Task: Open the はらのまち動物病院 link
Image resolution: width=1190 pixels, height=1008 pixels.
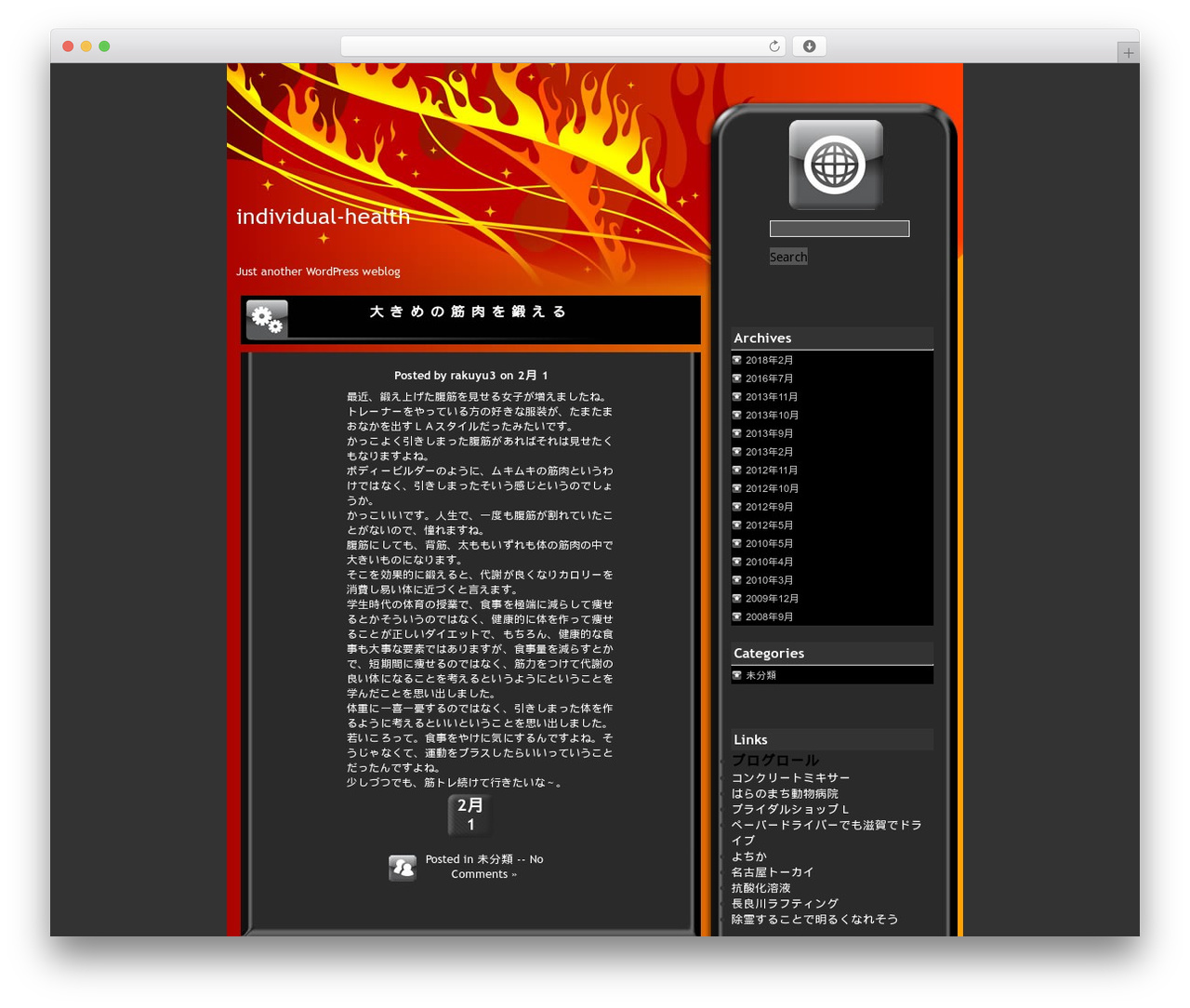Action: click(785, 794)
